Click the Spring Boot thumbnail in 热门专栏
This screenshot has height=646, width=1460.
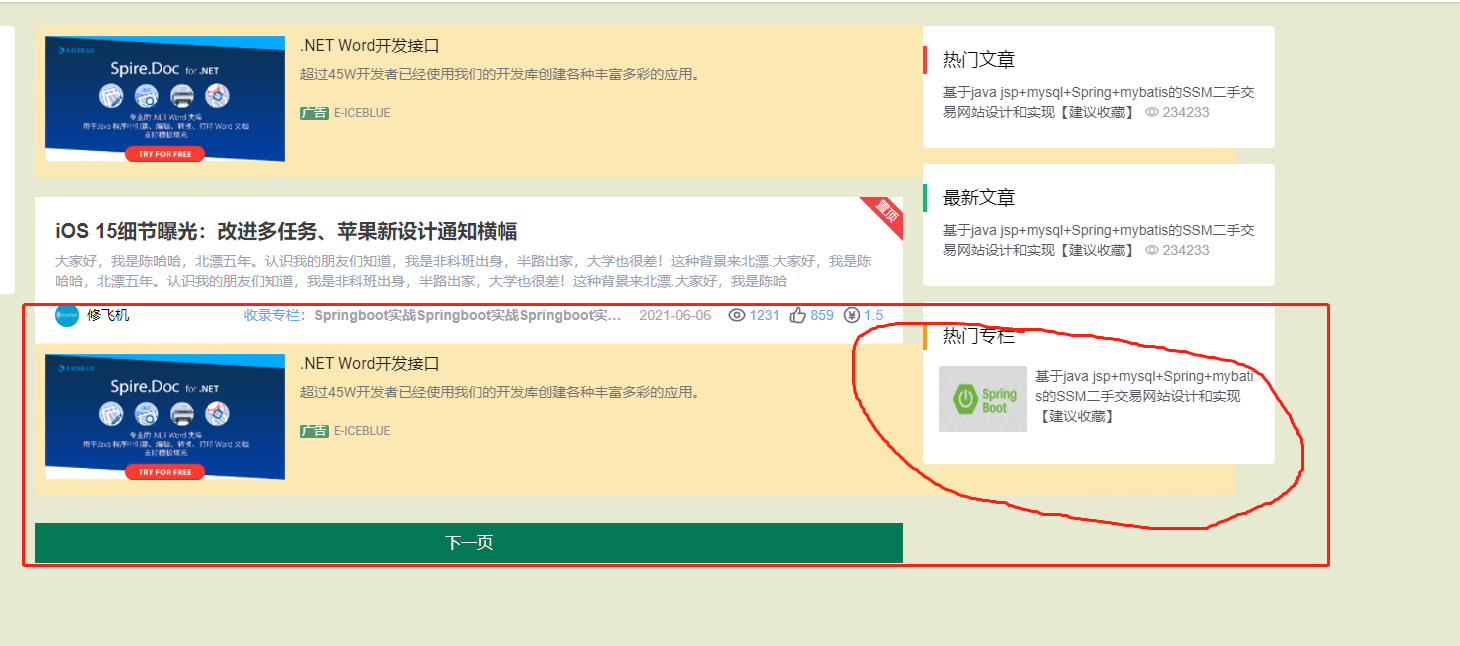click(983, 398)
